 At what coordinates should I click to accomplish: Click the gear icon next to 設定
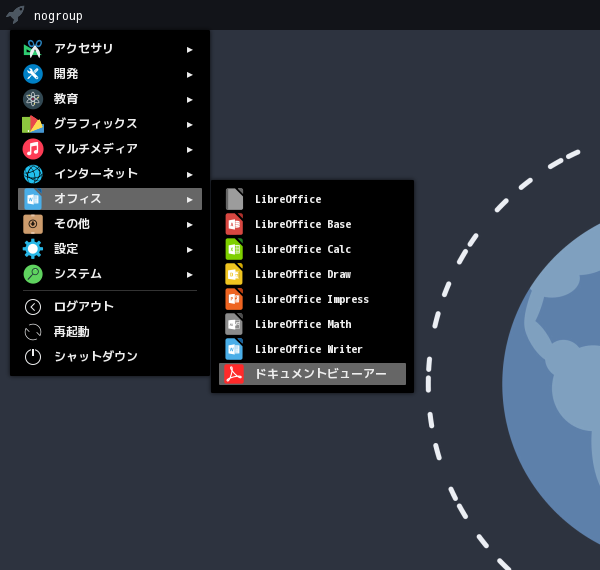(33, 249)
